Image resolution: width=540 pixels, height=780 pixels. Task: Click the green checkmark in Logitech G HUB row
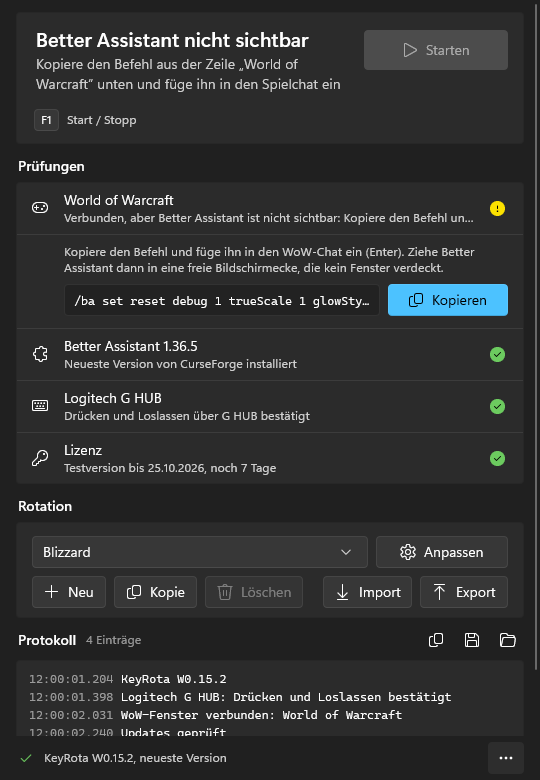click(497, 406)
